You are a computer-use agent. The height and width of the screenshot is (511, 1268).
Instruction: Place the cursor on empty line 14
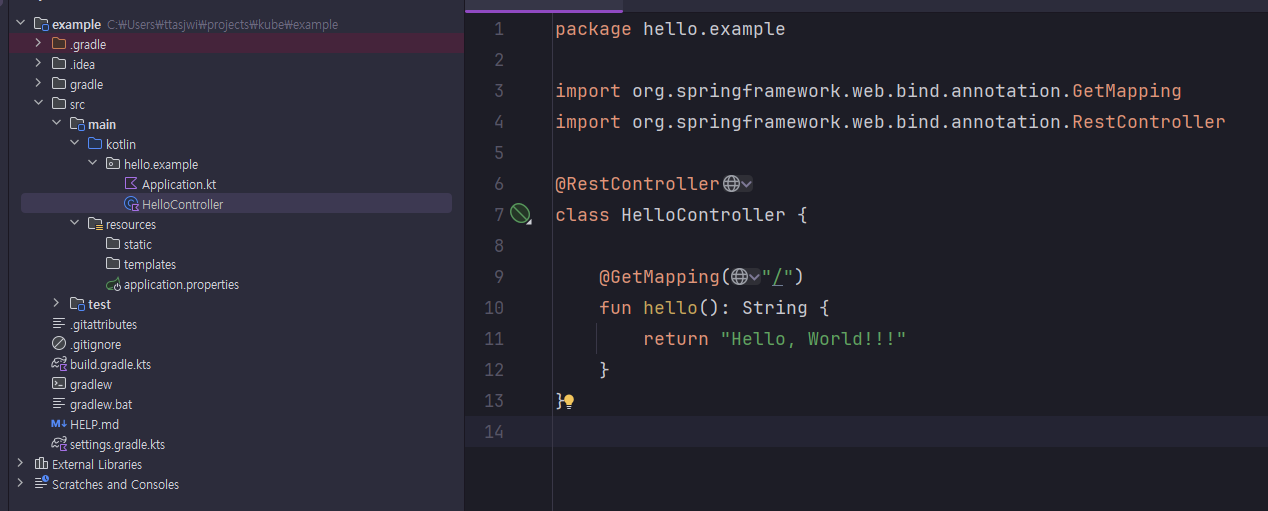point(909,432)
